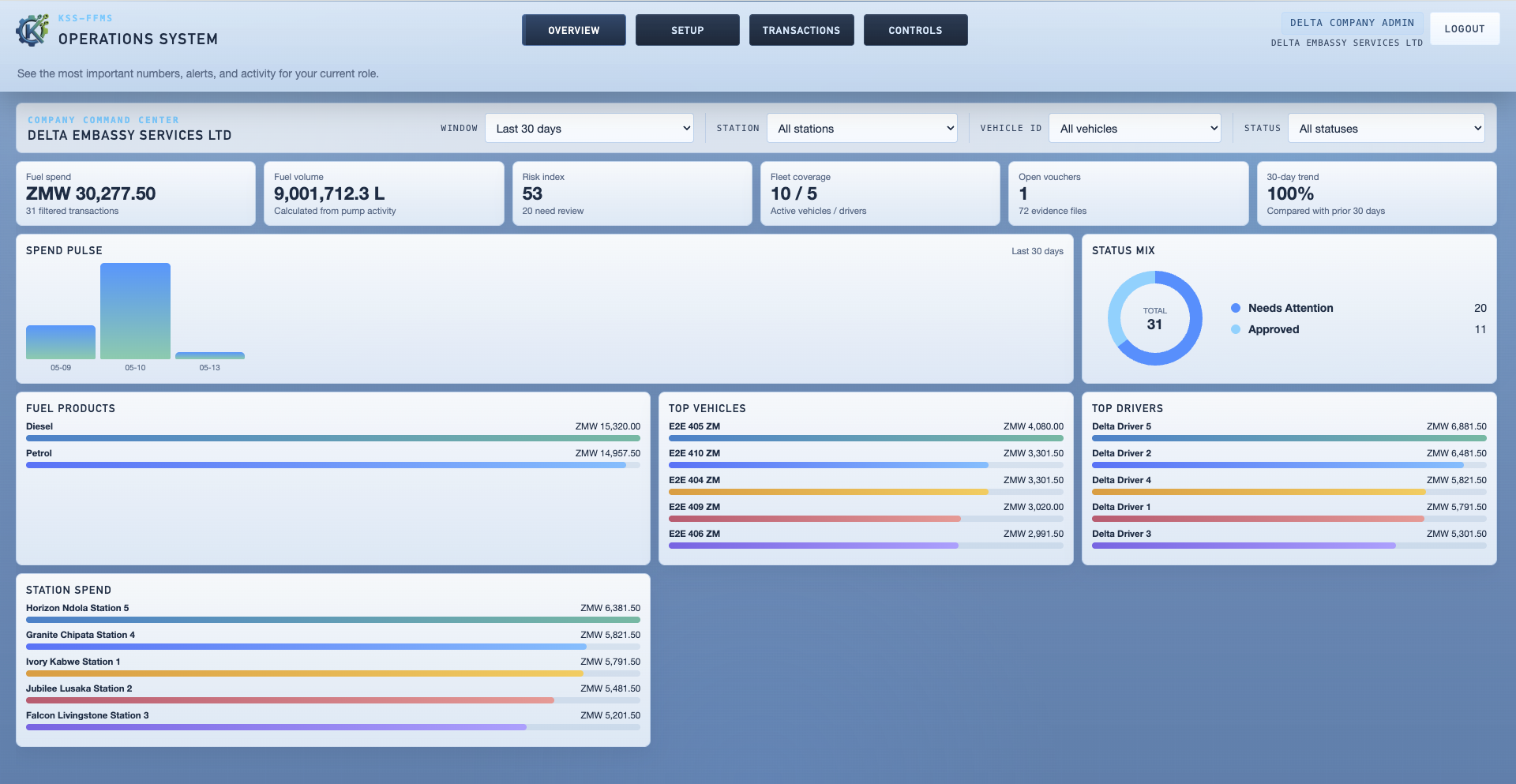Click the Fuel spend ZMW 30,277.50 card
Screen dimensions: 1516x784
[x=136, y=193]
